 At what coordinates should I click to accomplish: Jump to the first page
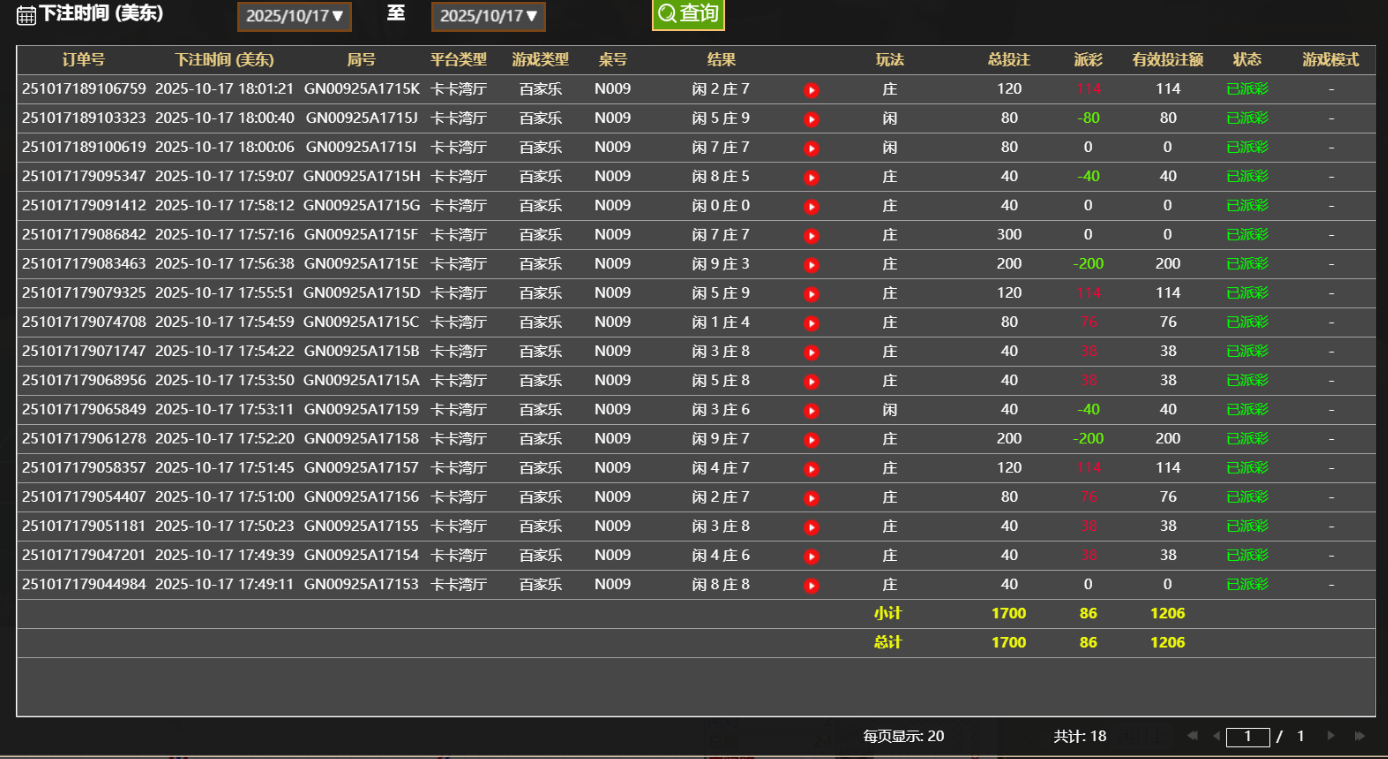coord(1192,736)
